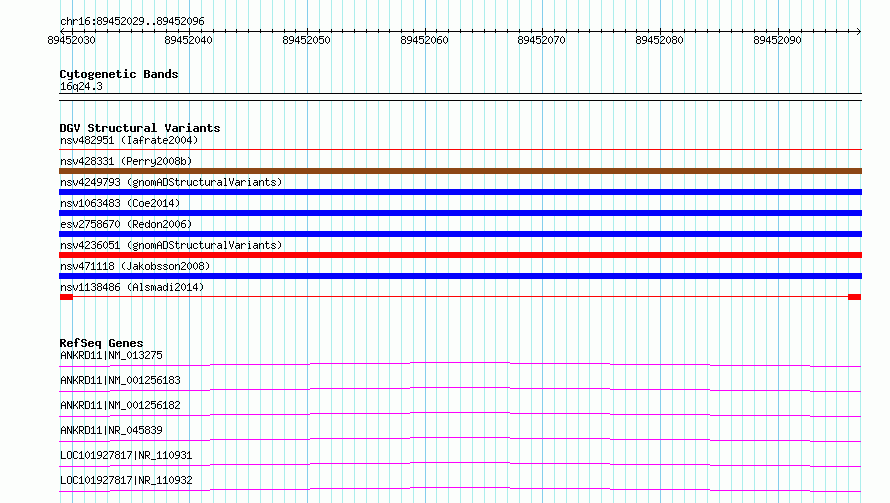Click the Cytogenetic Bands track title
The image size is (890, 503).
click(x=119, y=74)
